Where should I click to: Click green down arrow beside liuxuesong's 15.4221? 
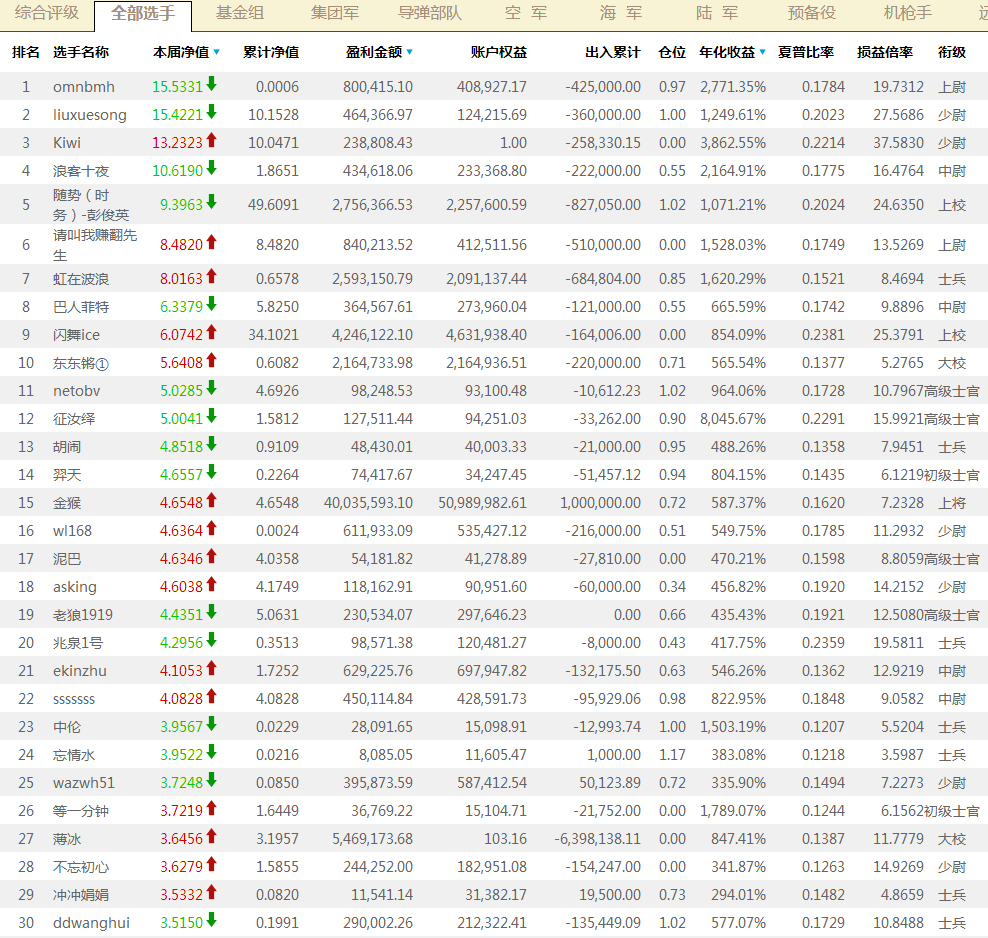click(212, 112)
